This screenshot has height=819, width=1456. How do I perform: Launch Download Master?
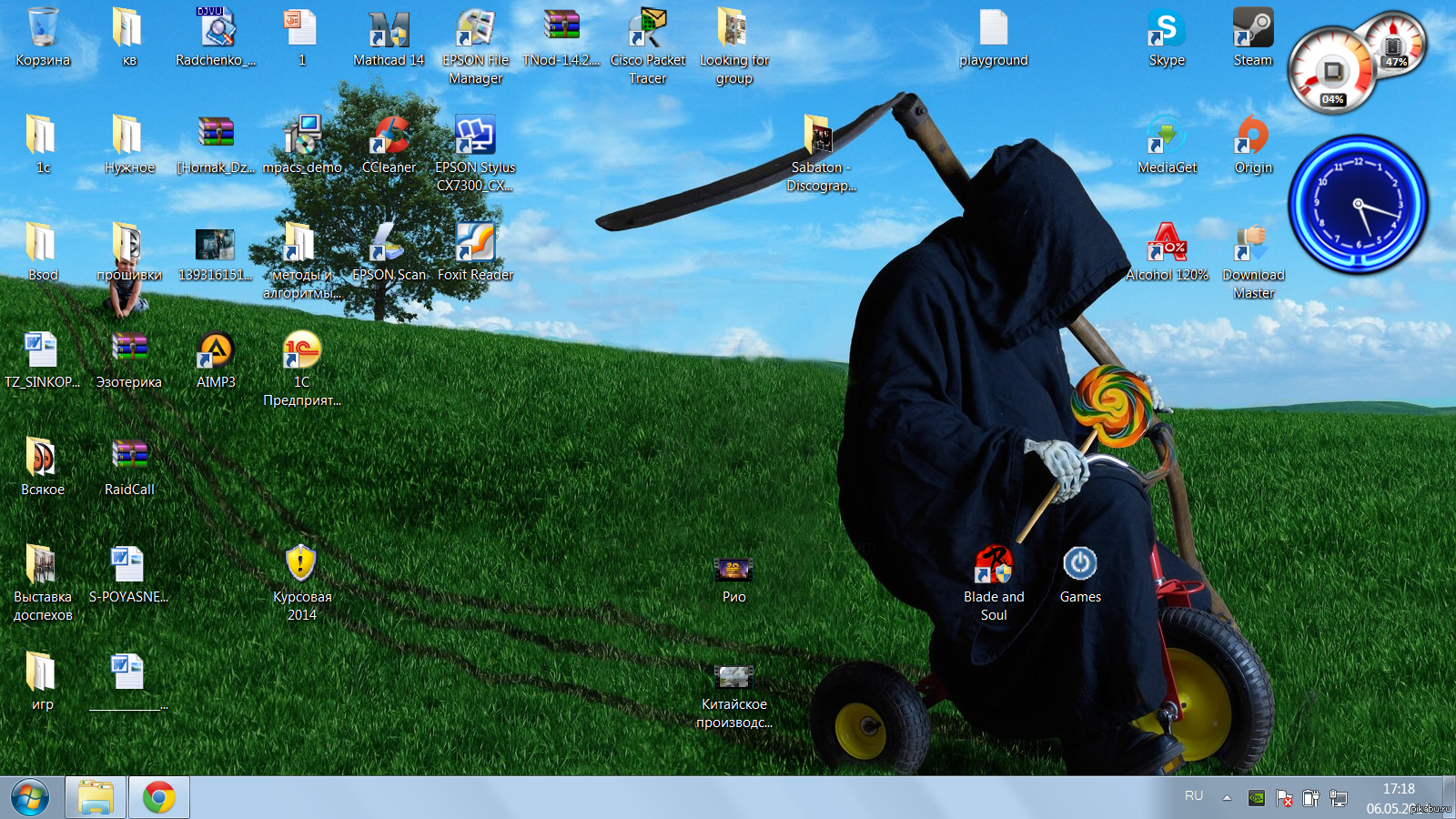pos(1253,261)
